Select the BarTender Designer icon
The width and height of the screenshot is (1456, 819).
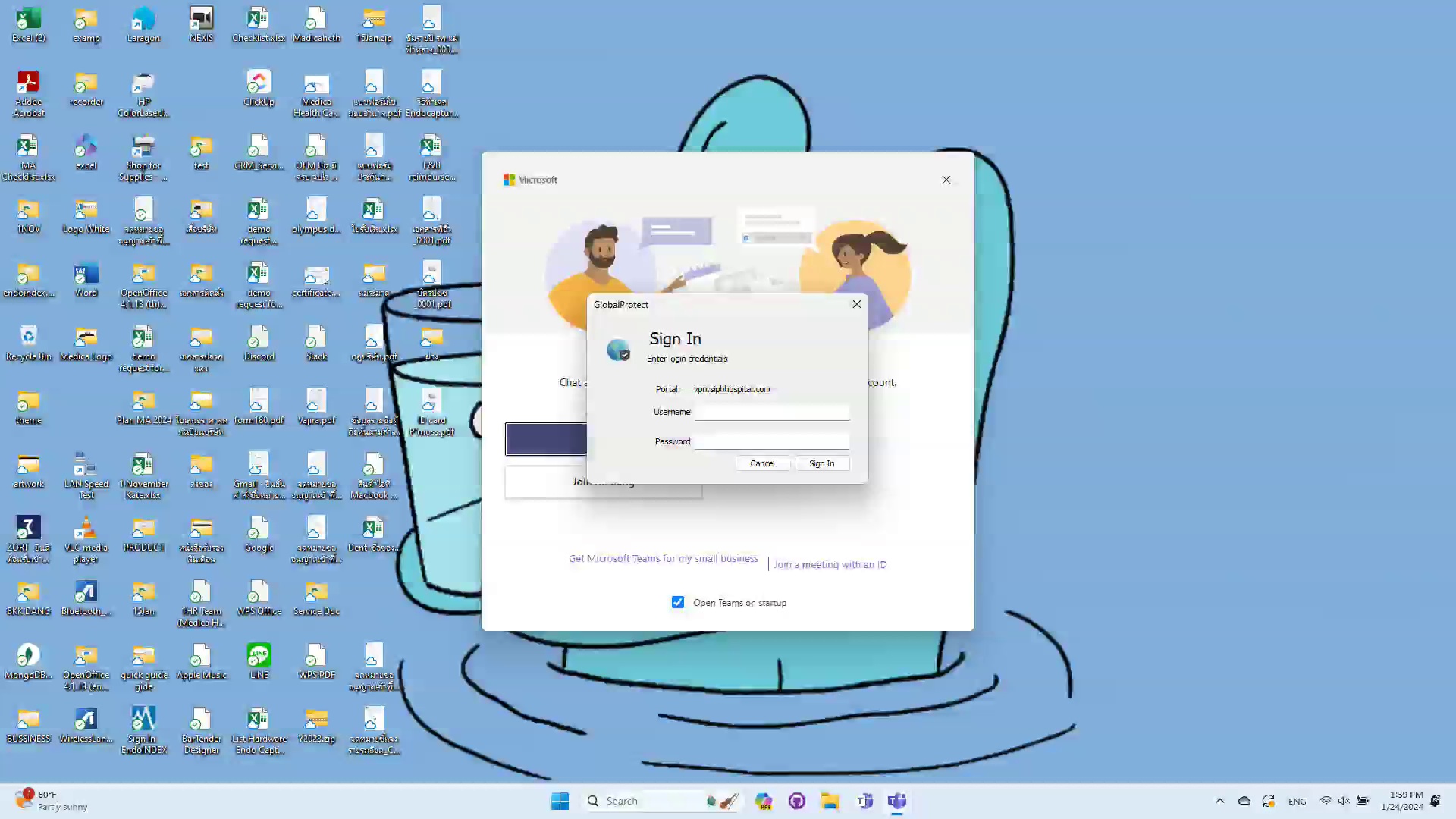tap(201, 731)
